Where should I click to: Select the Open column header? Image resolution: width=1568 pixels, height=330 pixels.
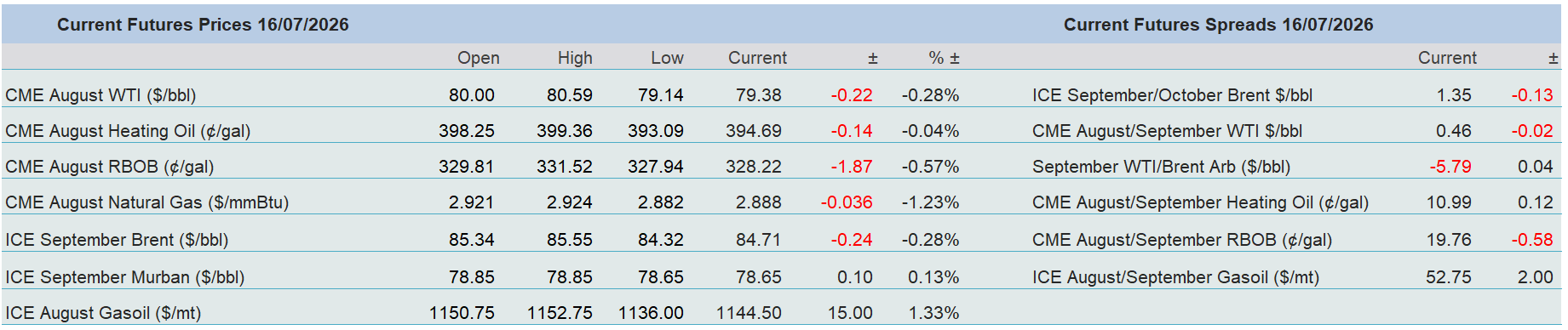click(x=479, y=58)
